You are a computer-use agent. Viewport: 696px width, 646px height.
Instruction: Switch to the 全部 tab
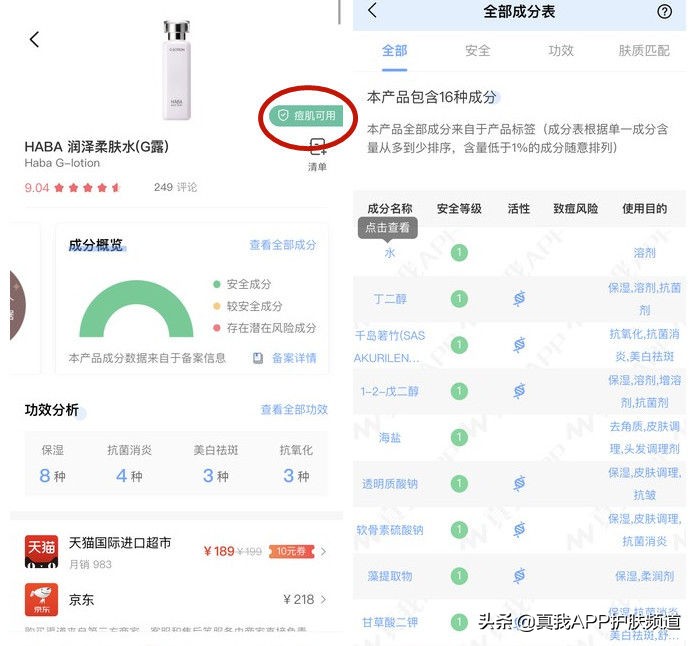(x=395, y=51)
